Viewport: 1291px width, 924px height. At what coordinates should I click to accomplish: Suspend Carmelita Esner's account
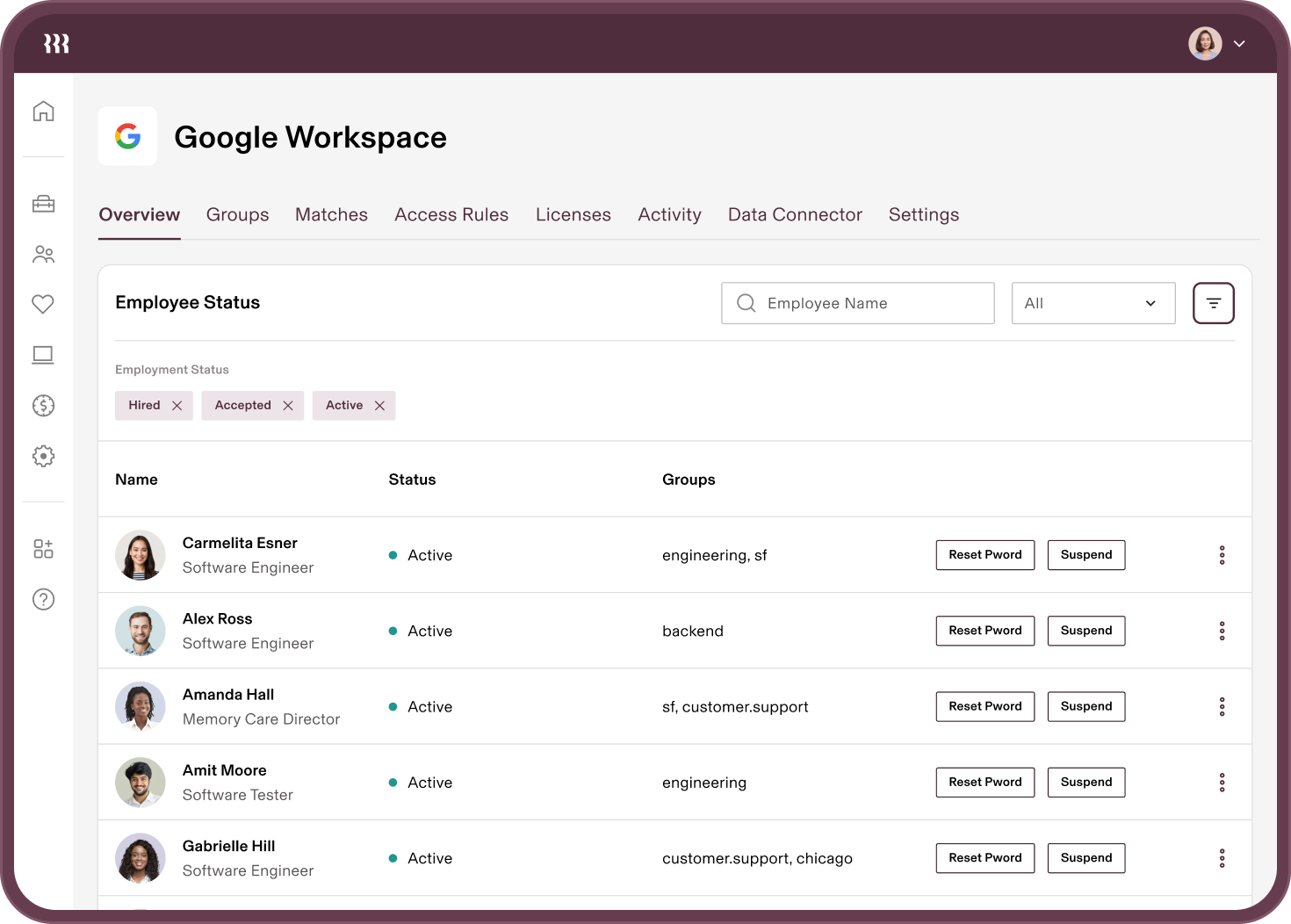pyautogui.click(x=1086, y=555)
